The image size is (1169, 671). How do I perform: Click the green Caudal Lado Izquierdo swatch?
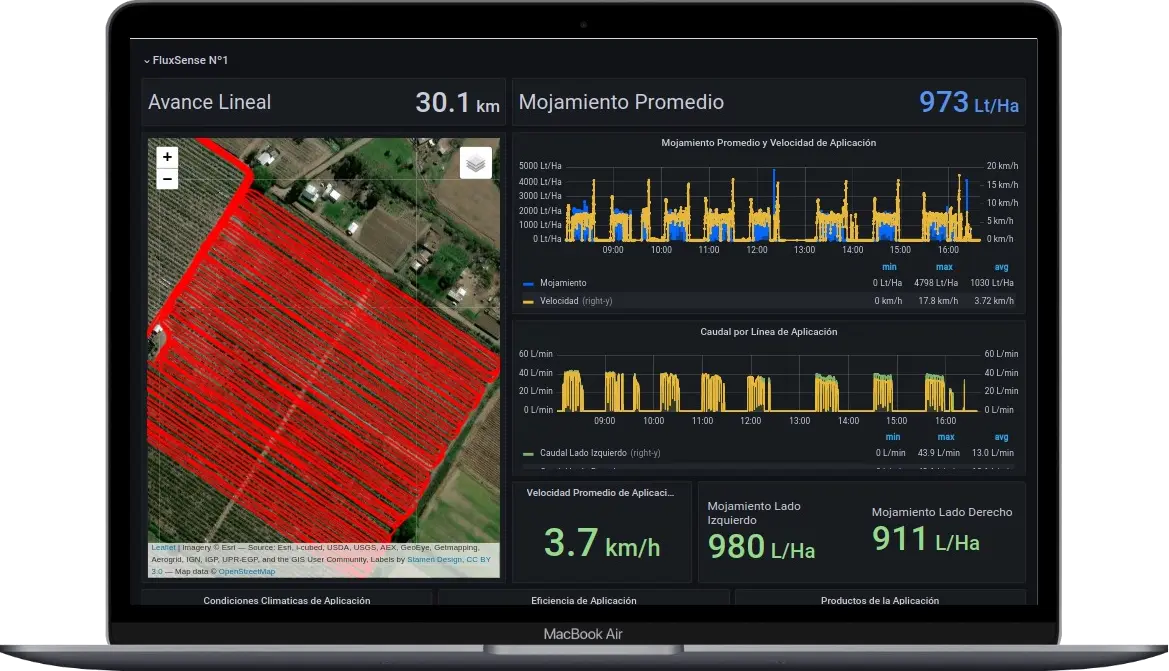point(528,453)
